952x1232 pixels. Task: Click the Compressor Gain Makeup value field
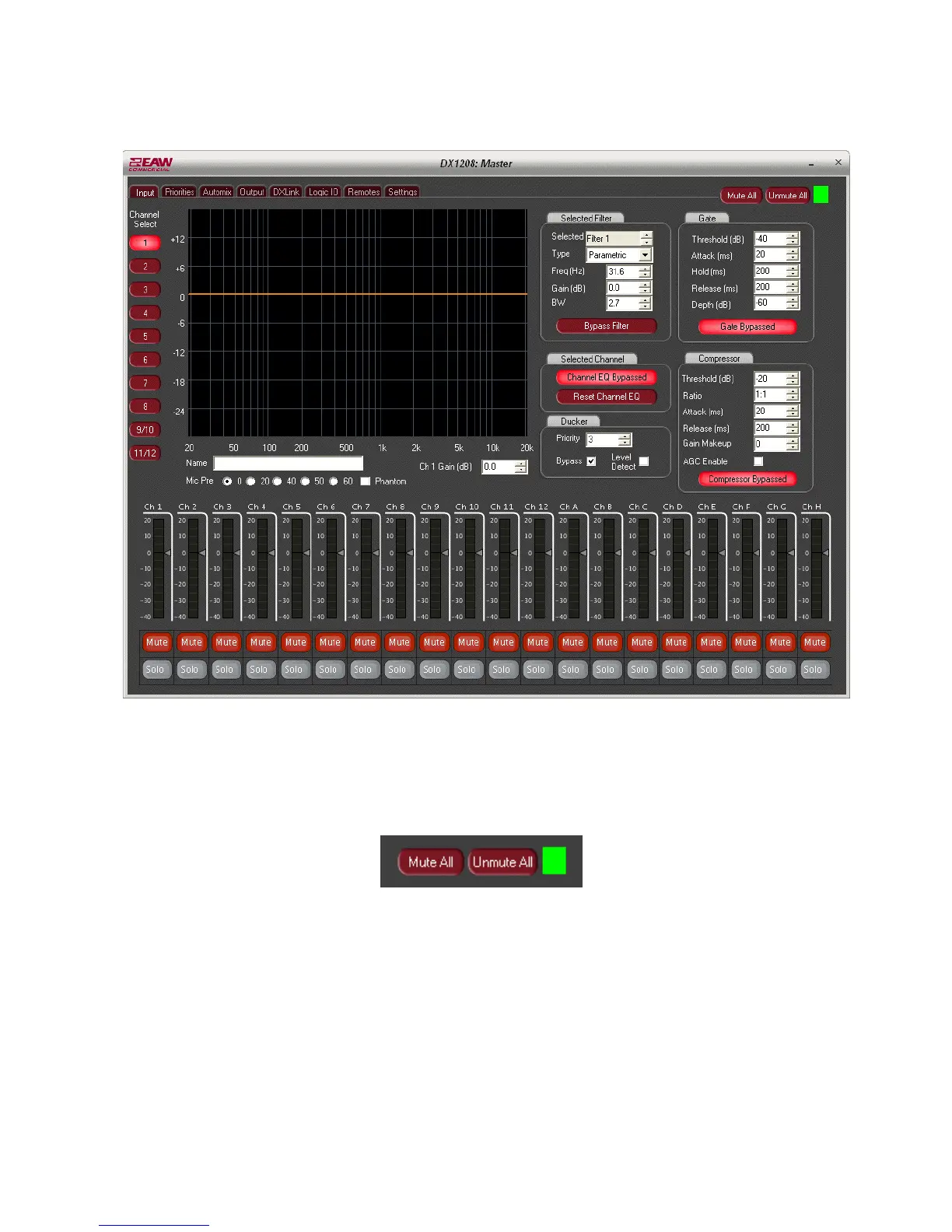[x=769, y=445]
